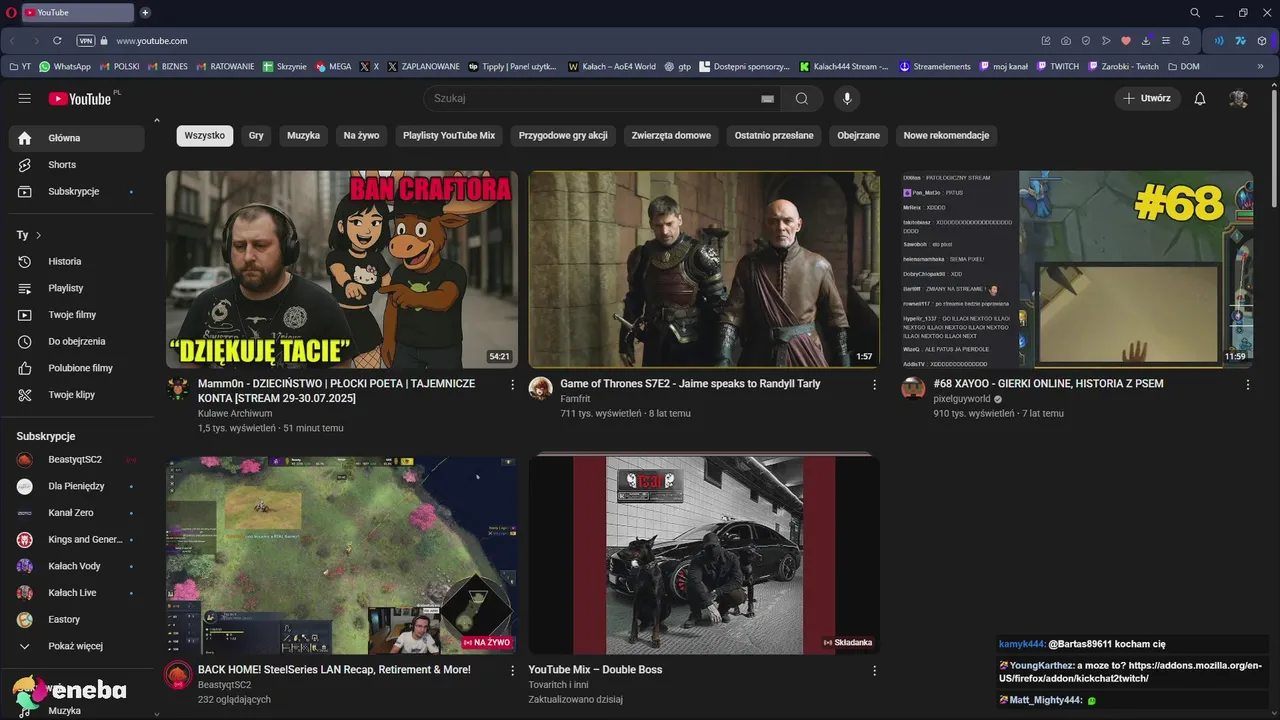Toggle the Opera VPN badge

86,41
